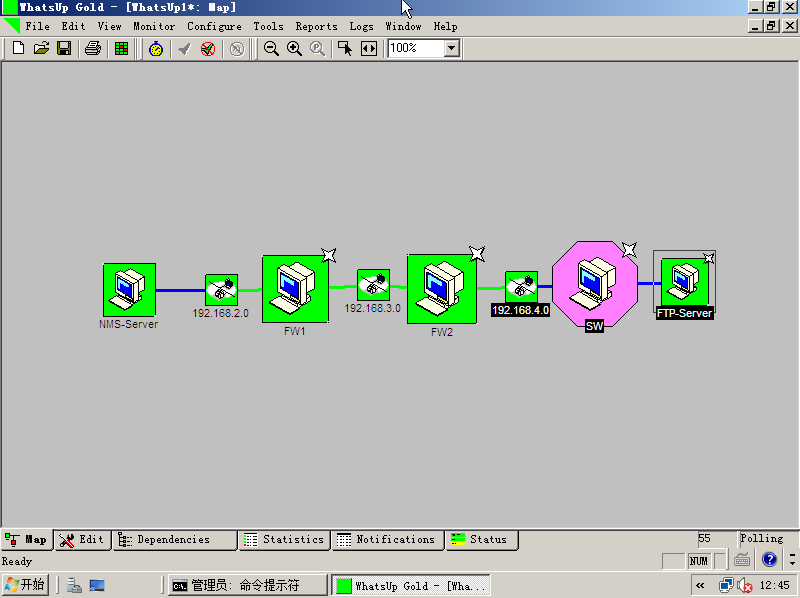Image resolution: width=800 pixels, height=598 pixels.
Task: Click the red crossed checkmark toolbar icon
Action: [x=208, y=49]
